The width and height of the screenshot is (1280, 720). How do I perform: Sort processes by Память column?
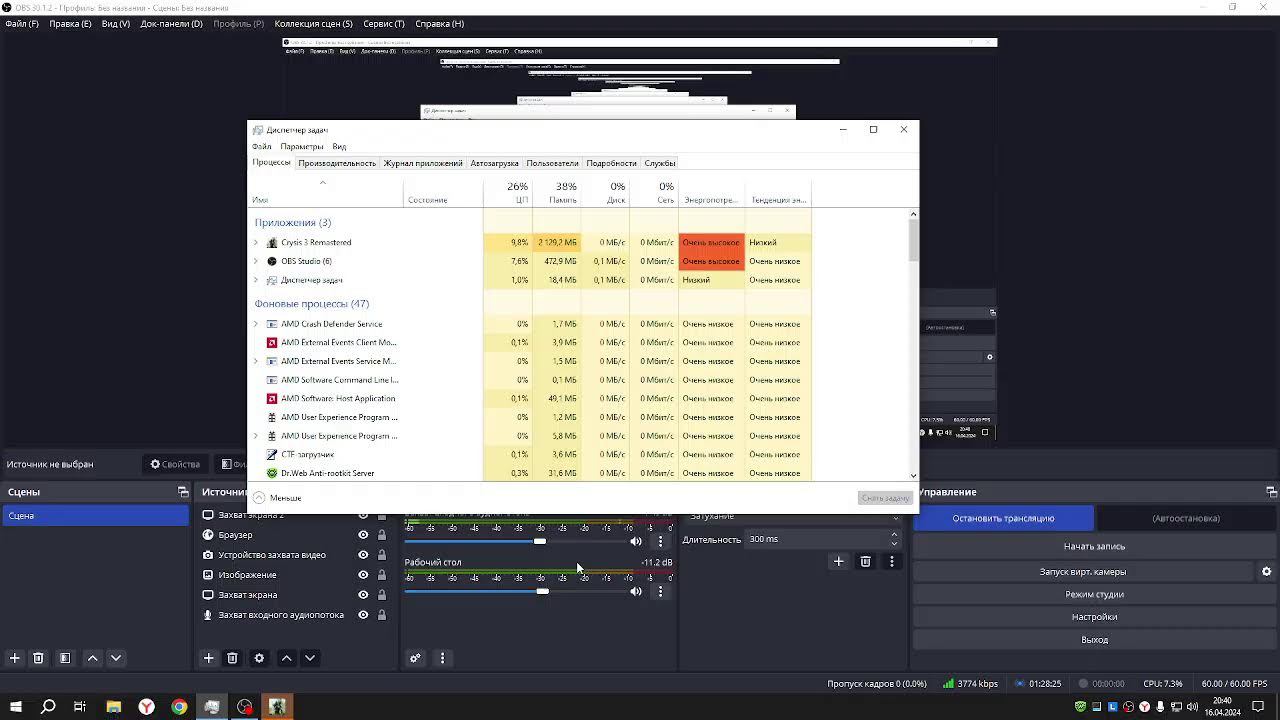pyautogui.click(x=556, y=193)
